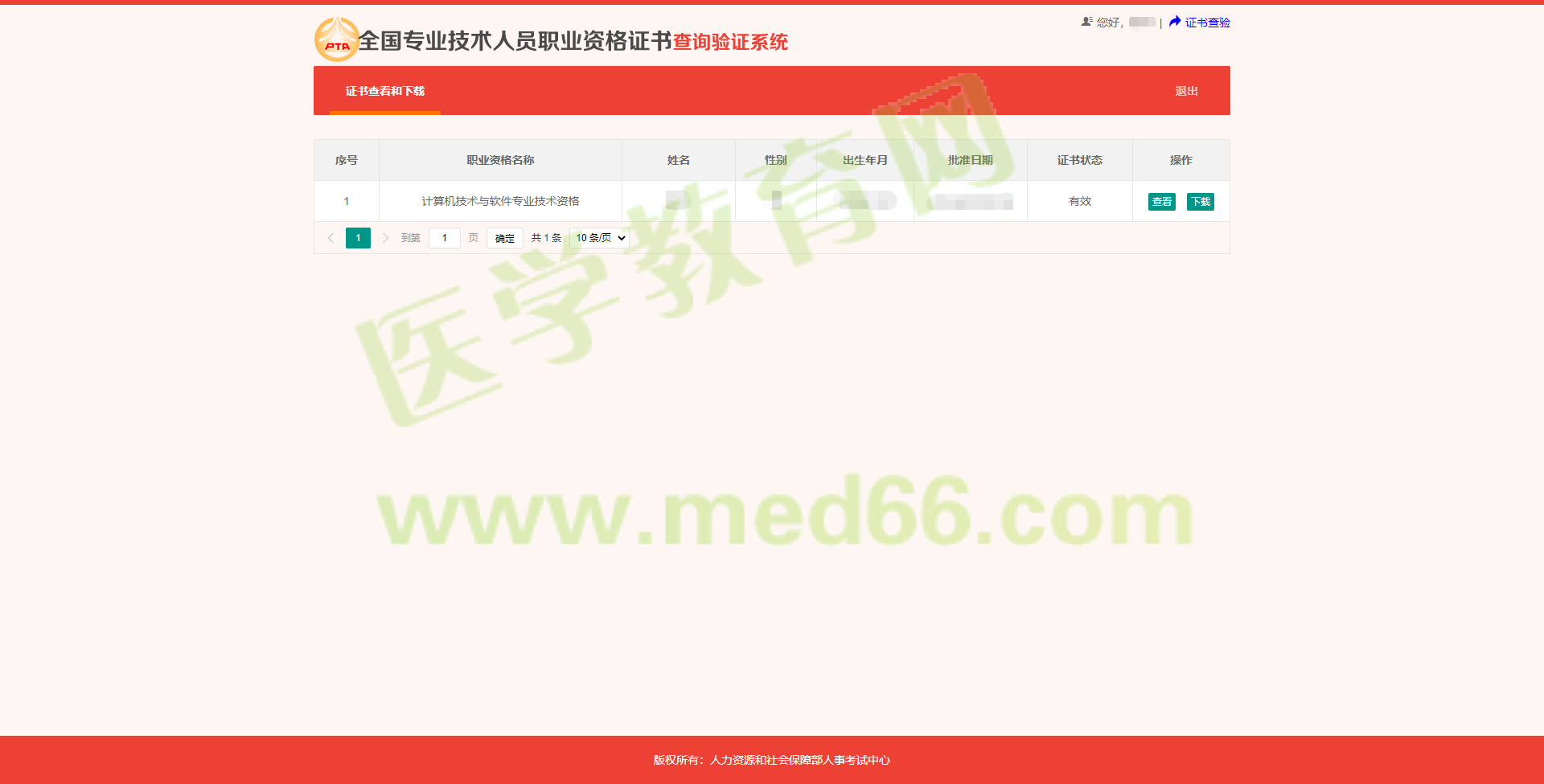Click the 有效 certificate status cell

click(x=1079, y=201)
